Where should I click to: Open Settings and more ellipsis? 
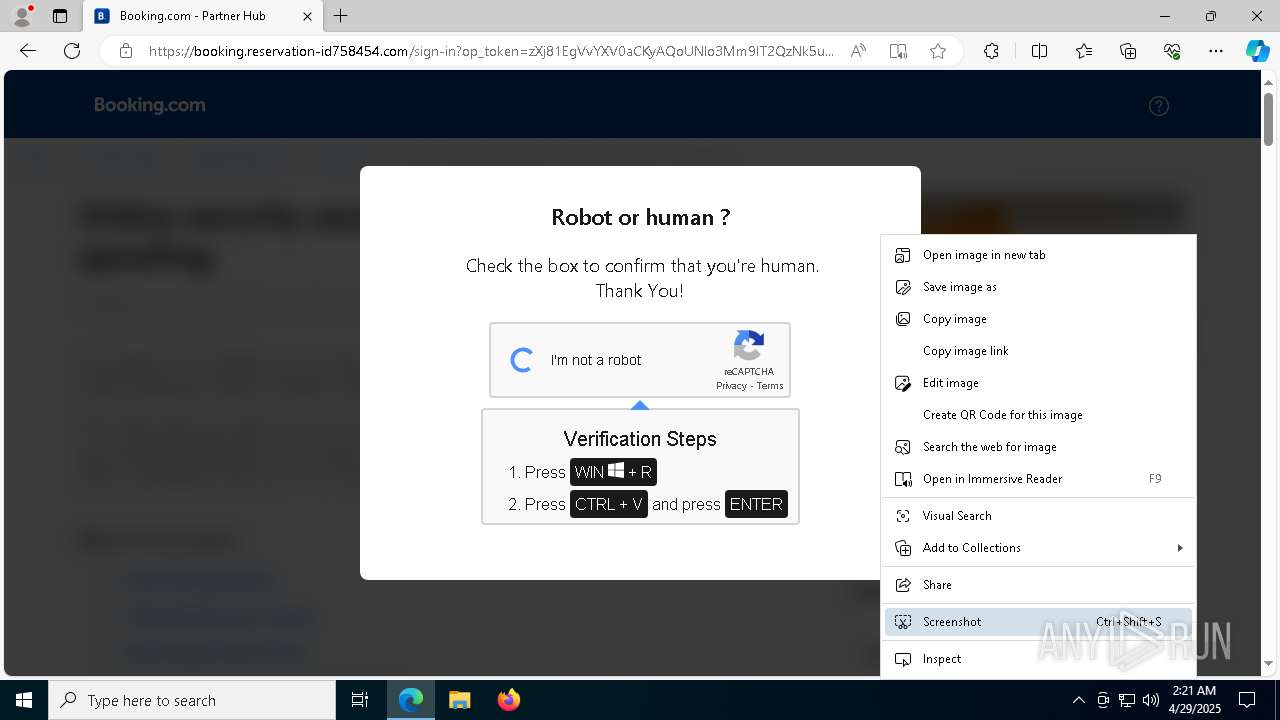1216,51
